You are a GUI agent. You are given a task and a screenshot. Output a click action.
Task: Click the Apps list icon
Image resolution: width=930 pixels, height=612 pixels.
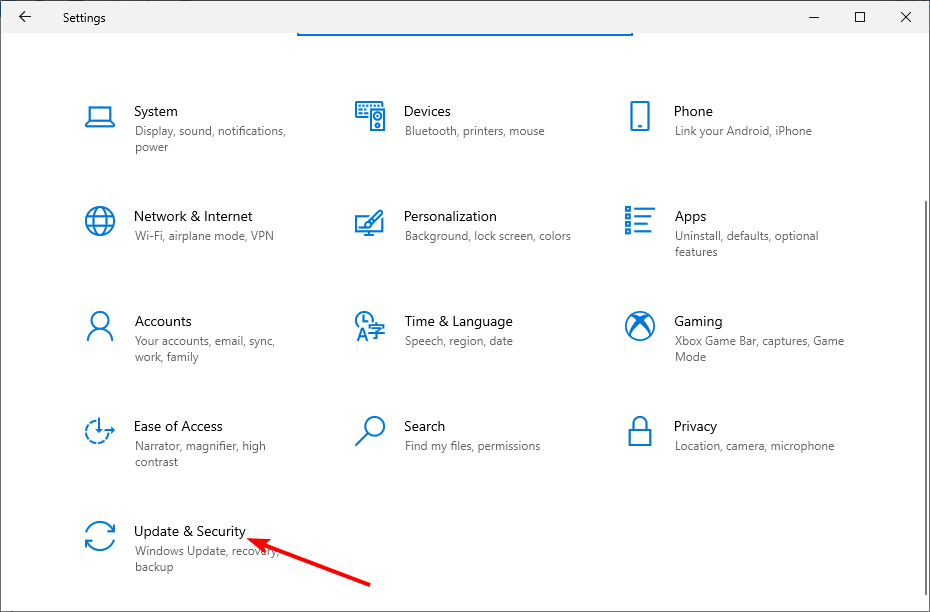[x=639, y=221]
